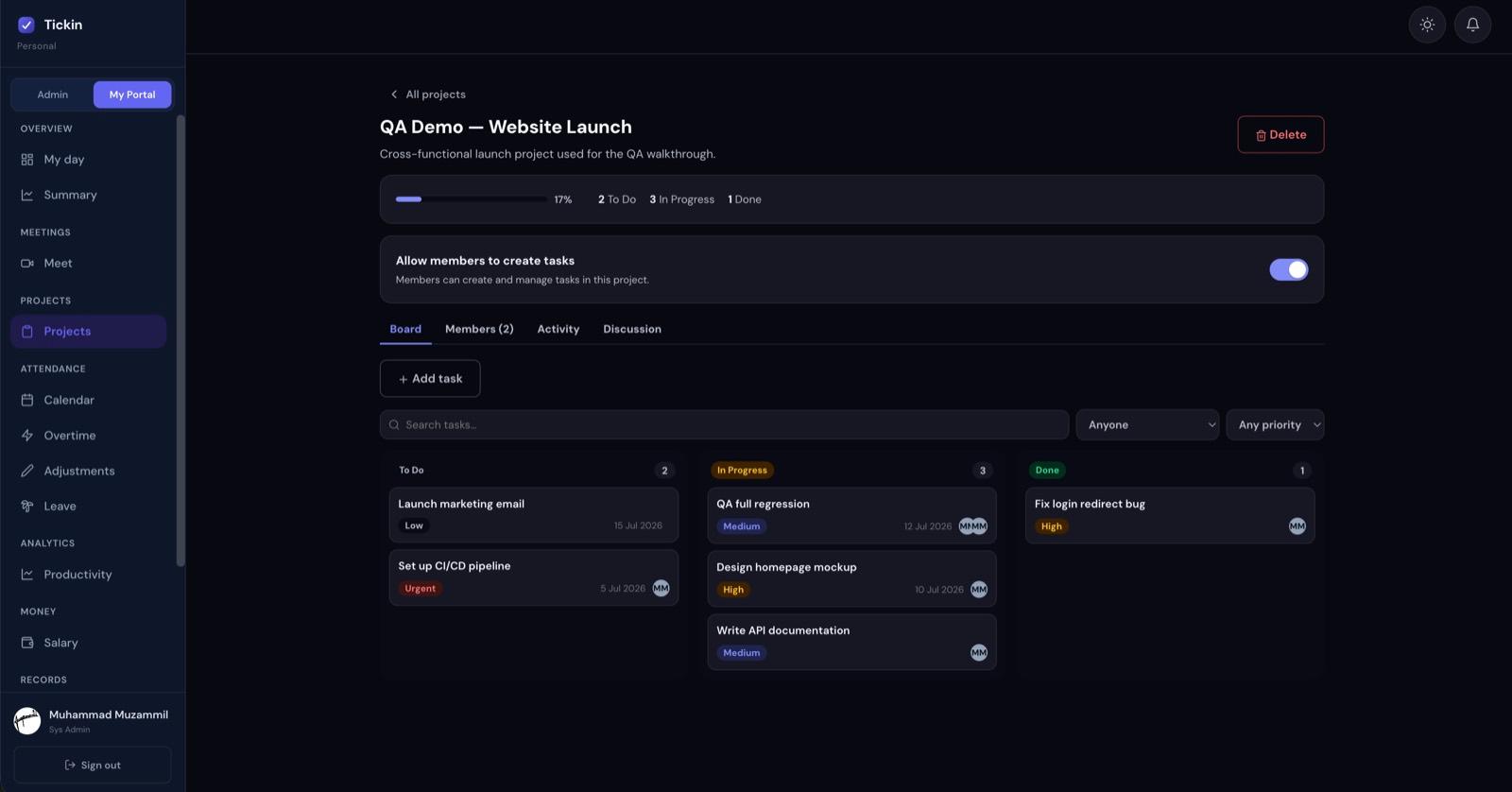Click the Search tasks field

[724, 425]
